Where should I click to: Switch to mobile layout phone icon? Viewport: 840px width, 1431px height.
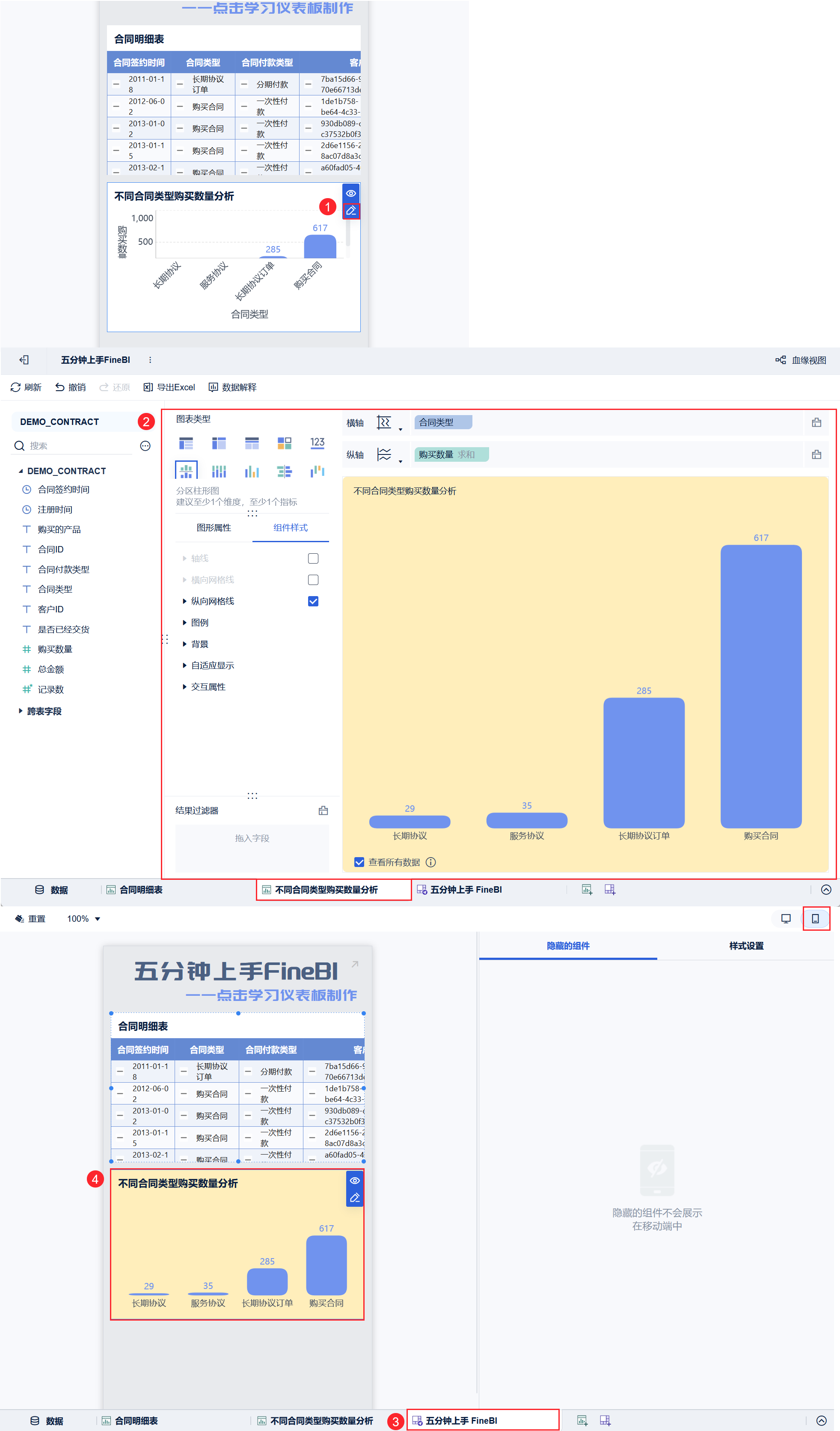coord(815,918)
